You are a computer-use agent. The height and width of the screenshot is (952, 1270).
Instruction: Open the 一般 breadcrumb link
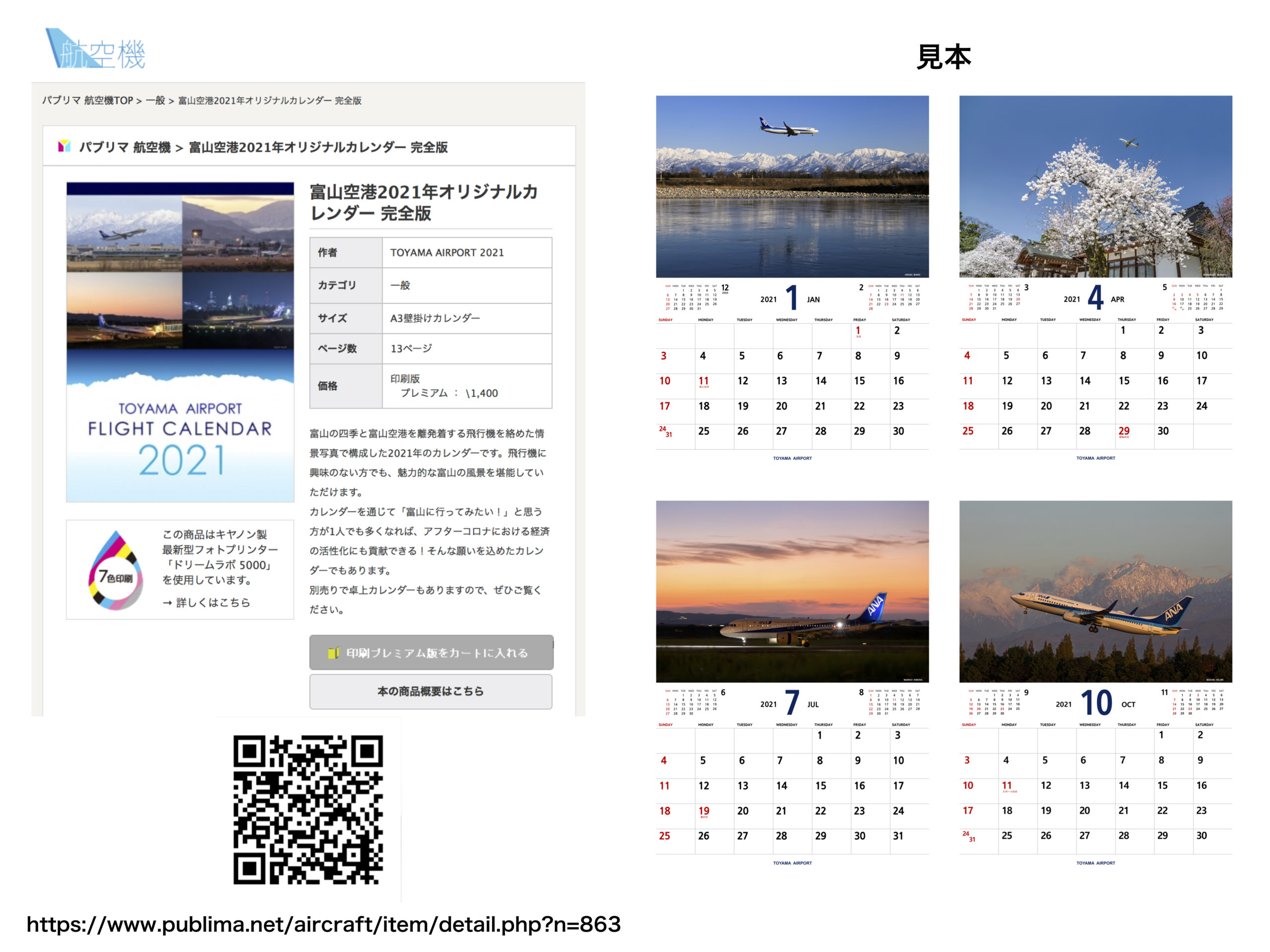point(155,101)
